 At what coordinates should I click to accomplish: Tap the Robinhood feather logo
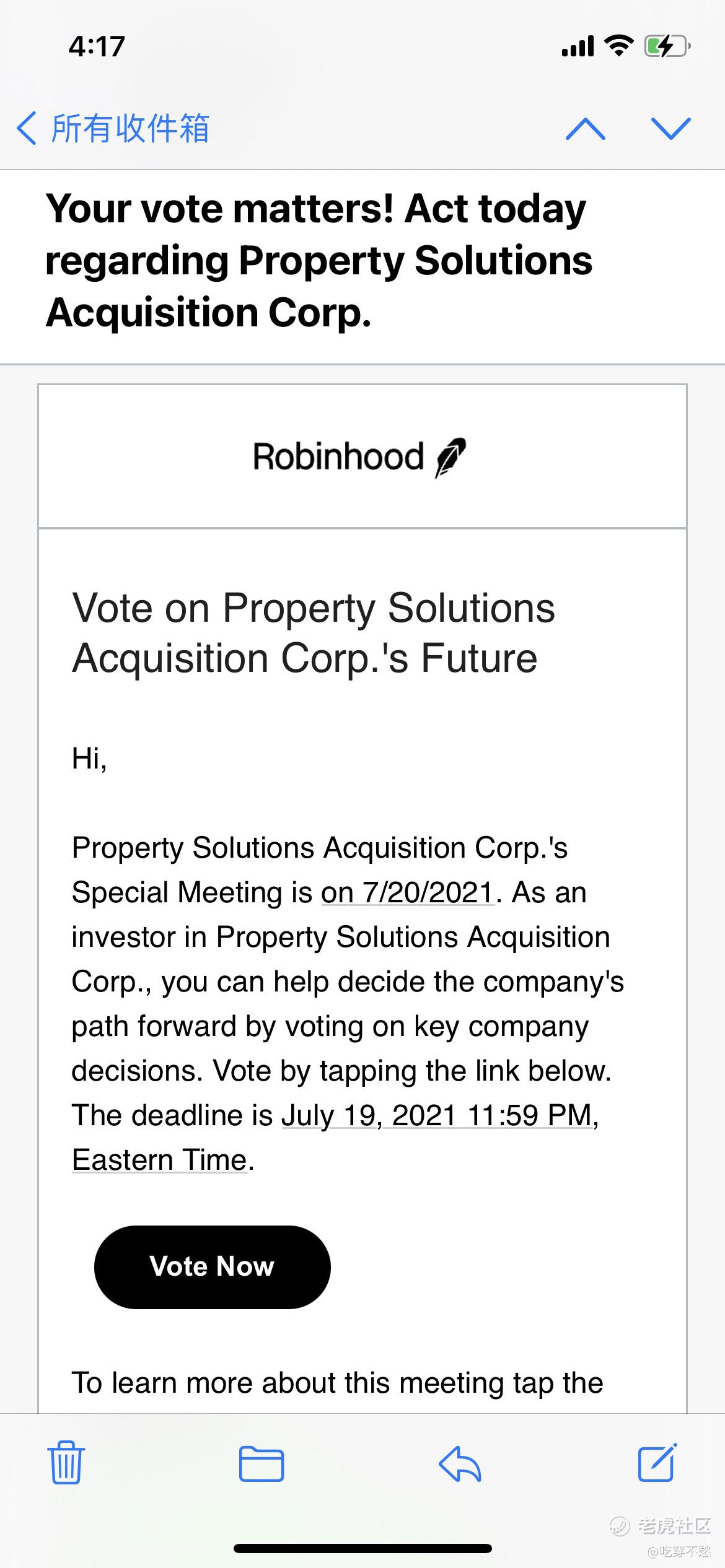(x=450, y=458)
